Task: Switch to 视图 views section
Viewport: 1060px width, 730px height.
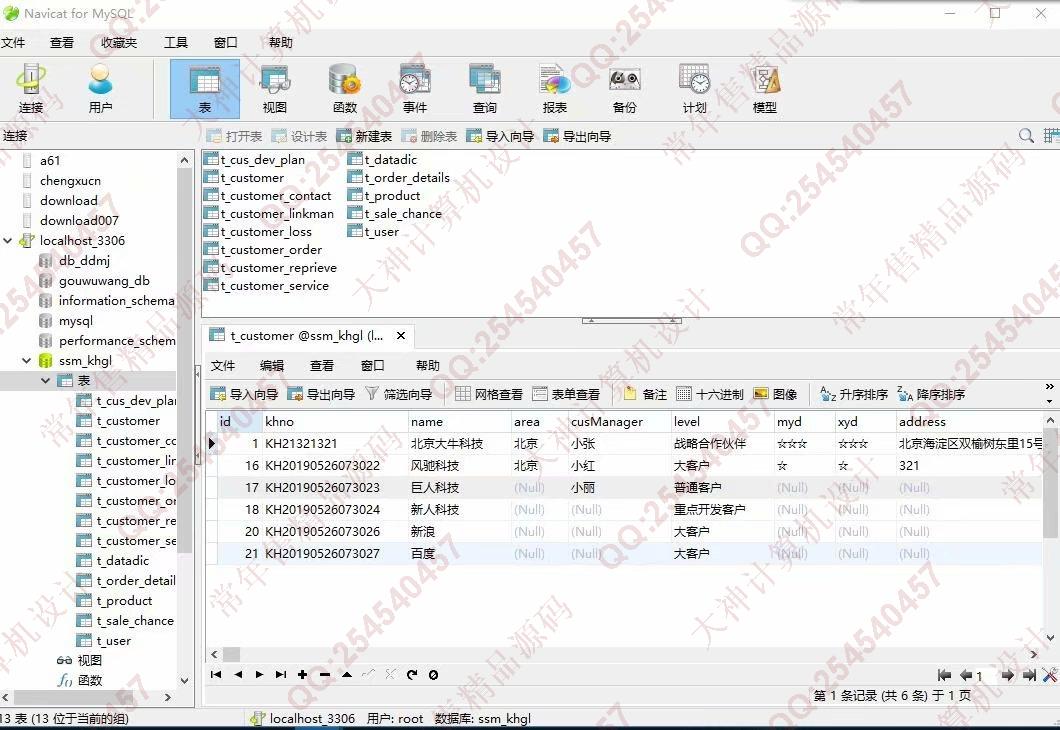Action: pos(274,89)
